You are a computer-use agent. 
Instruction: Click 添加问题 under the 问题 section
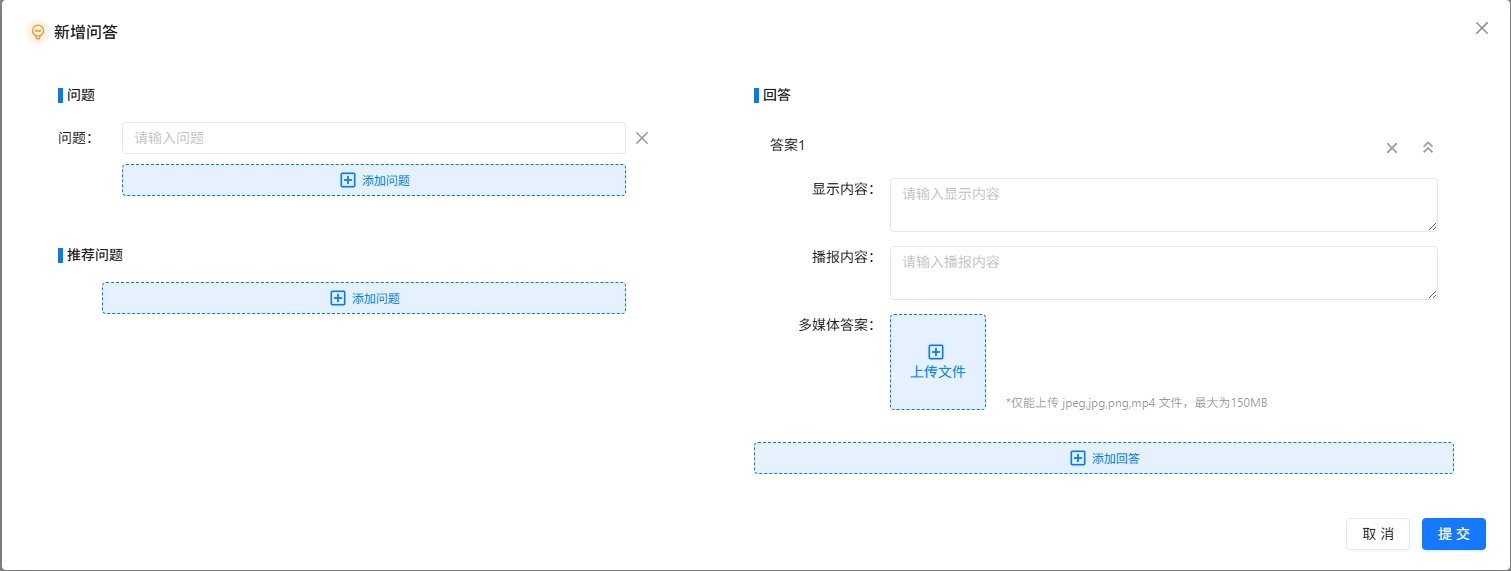click(x=374, y=180)
